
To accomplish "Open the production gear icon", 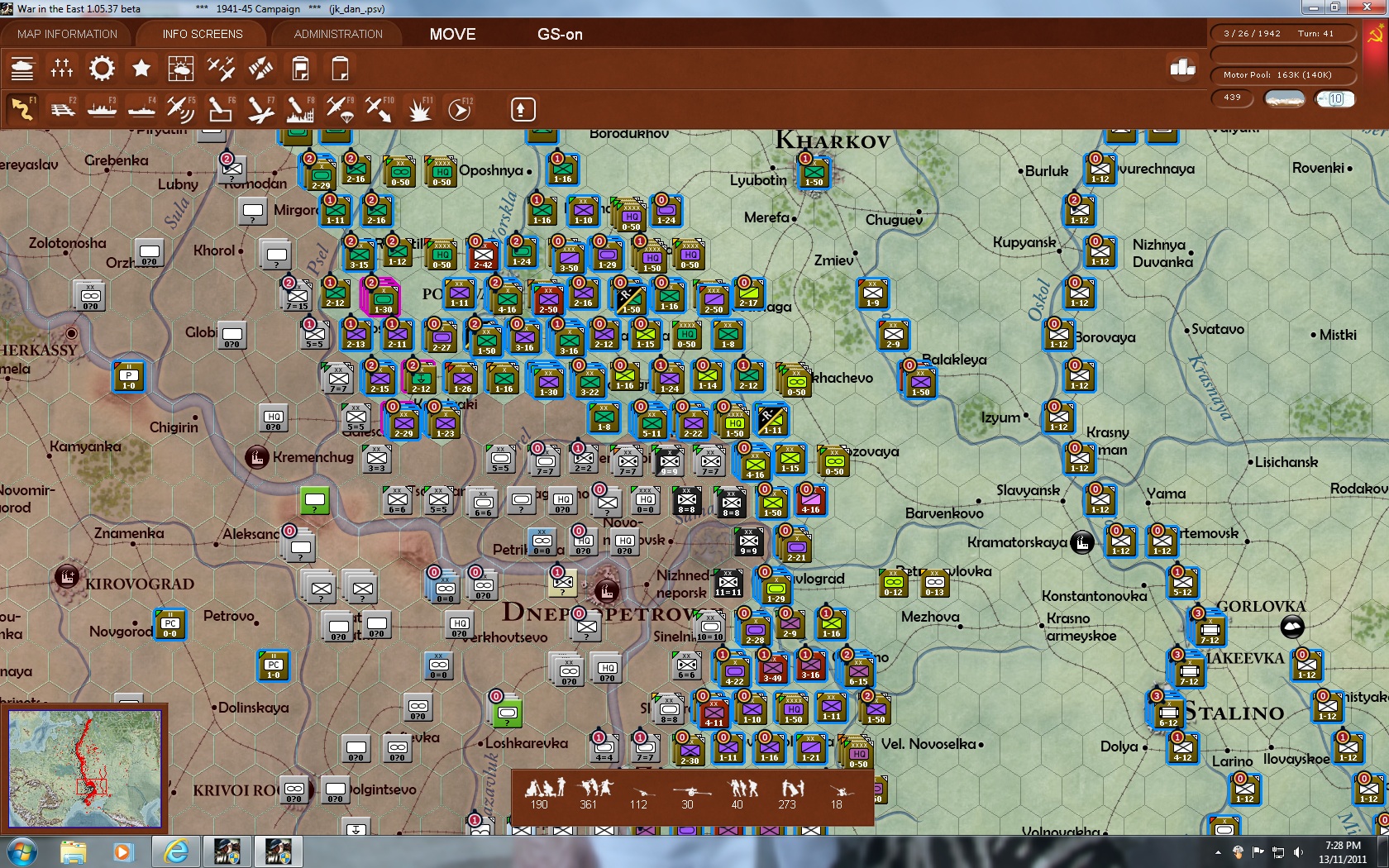I will click(x=102, y=69).
